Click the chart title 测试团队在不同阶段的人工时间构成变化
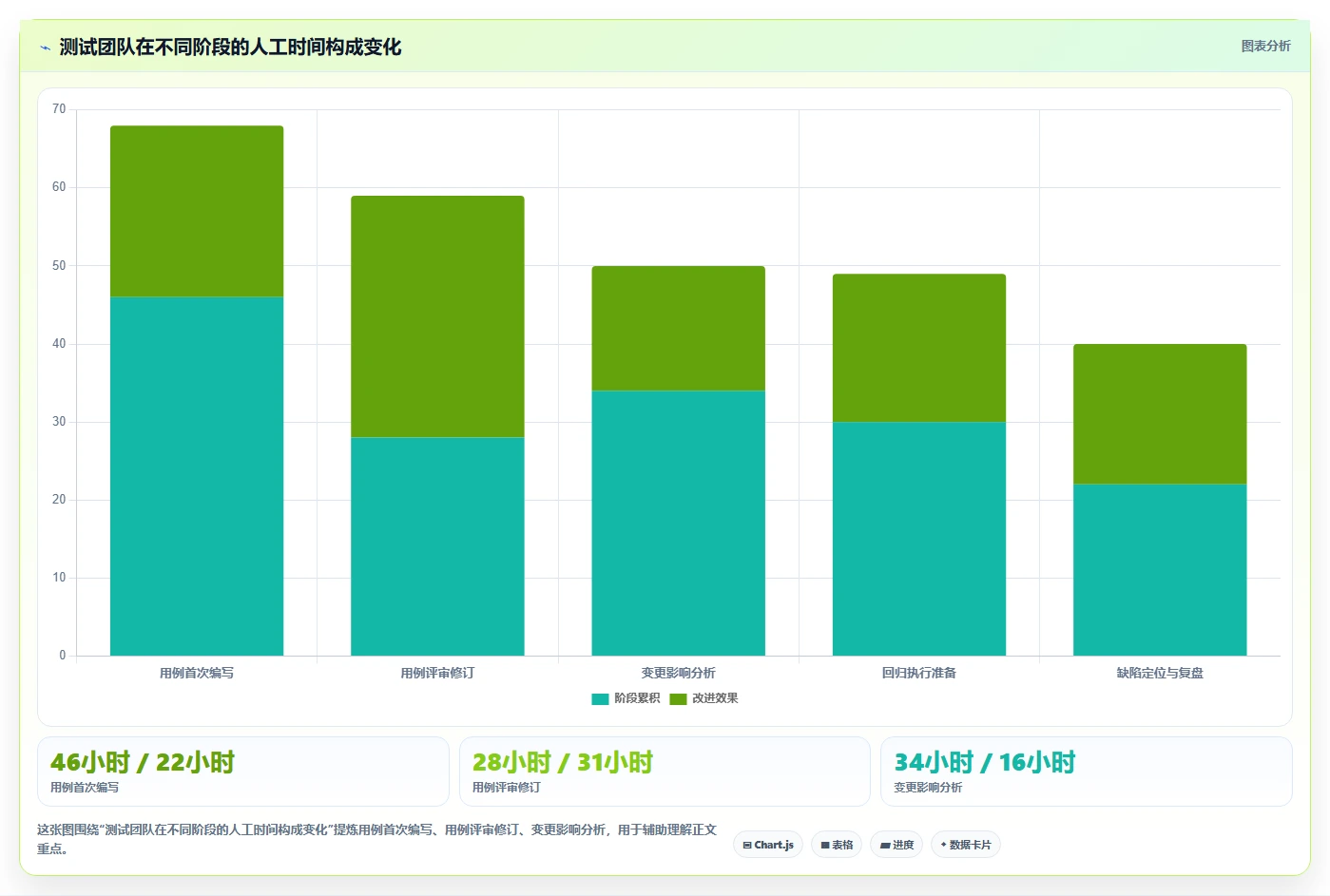Image resolution: width=1330 pixels, height=896 pixels. [230, 47]
